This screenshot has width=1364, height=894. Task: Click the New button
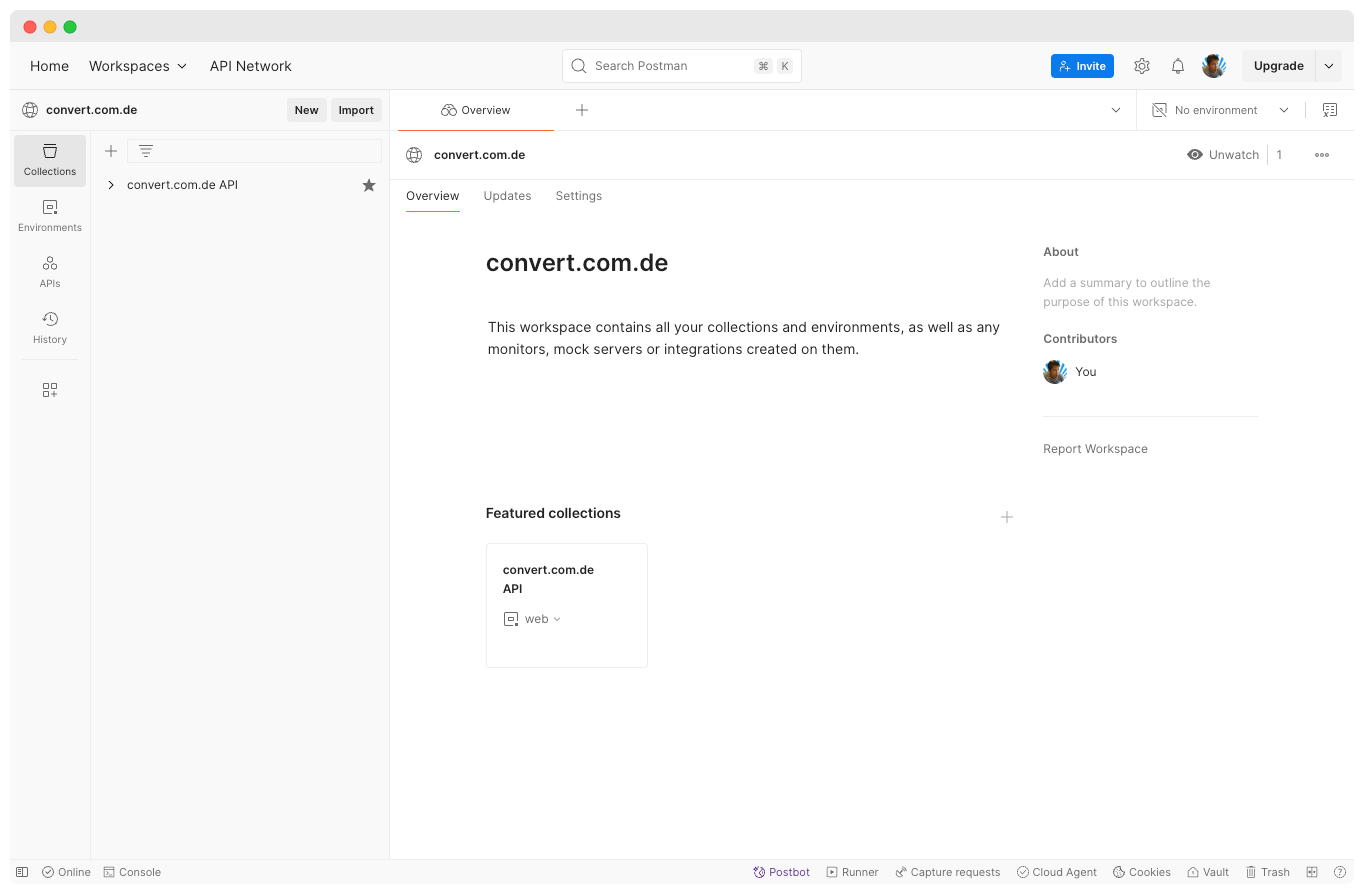pyautogui.click(x=307, y=110)
